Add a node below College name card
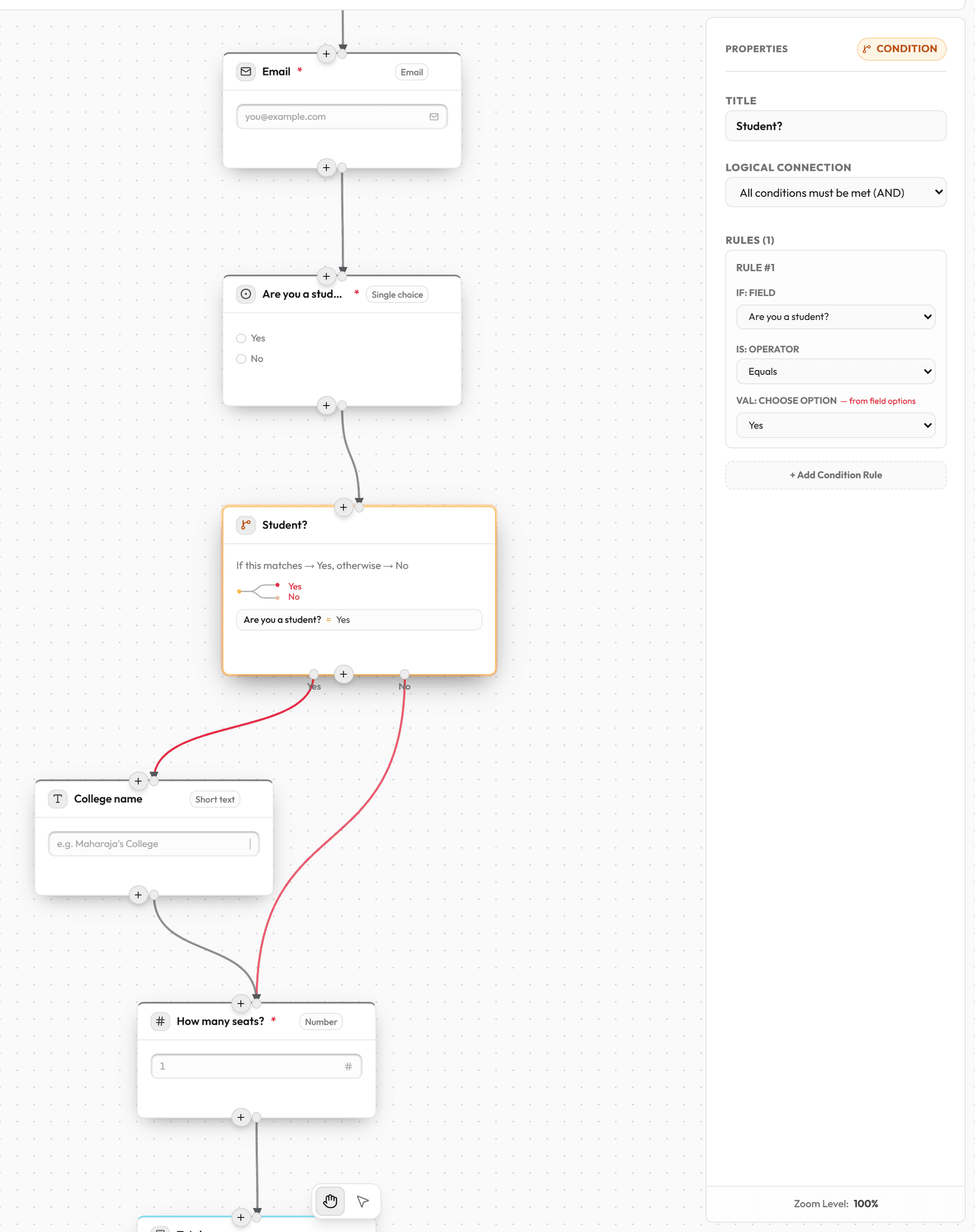The width and height of the screenshot is (975, 1232). pyautogui.click(x=138, y=895)
